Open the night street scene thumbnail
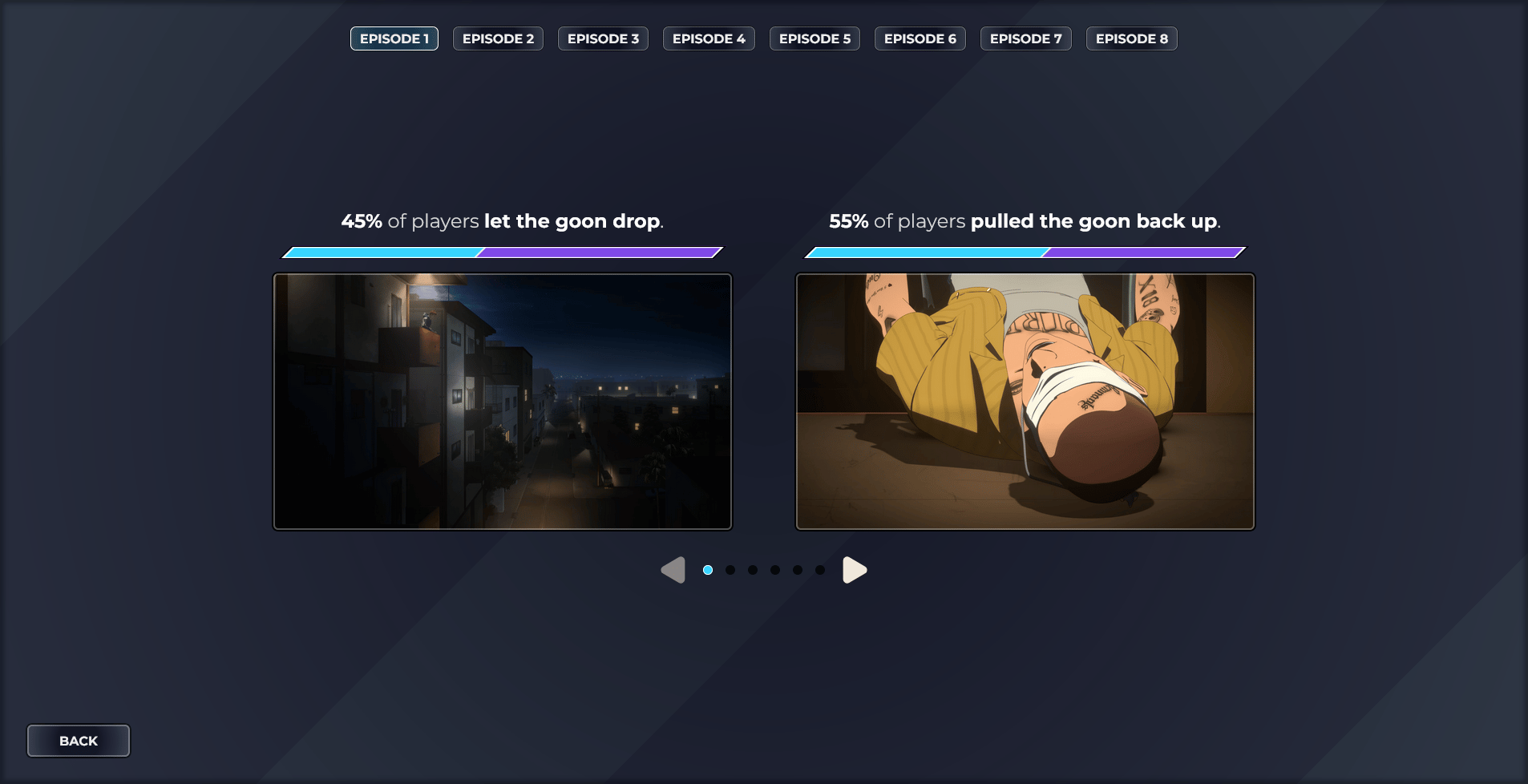Screen dimensions: 1528x784 [x=503, y=402]
